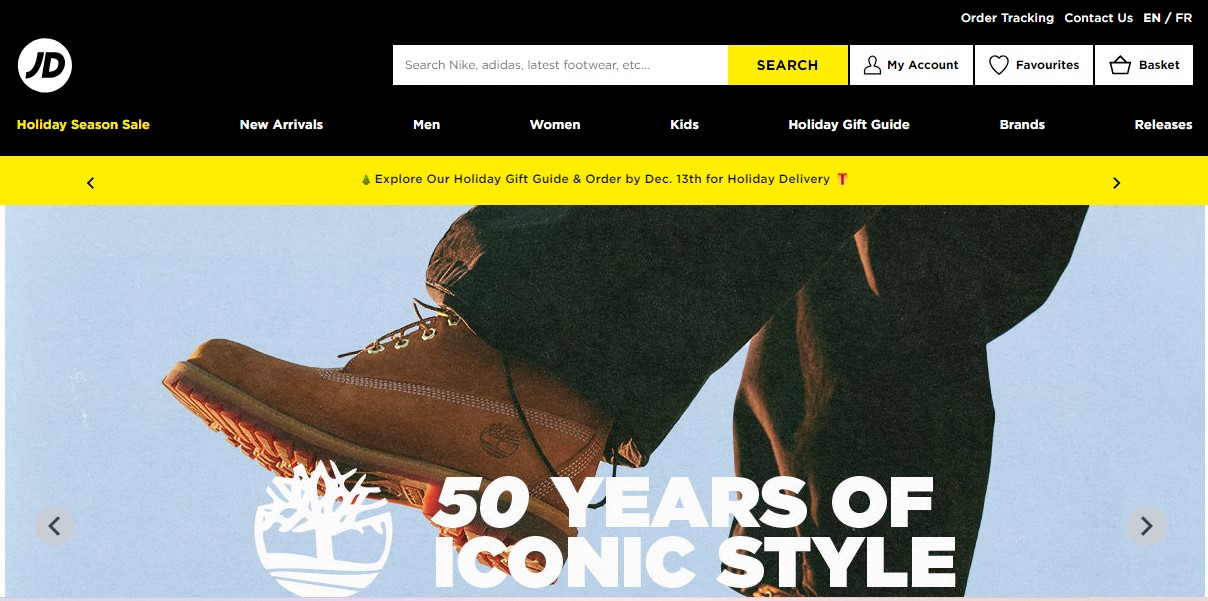Show previous promo message in yellow bar

click(x=91, y=183)
